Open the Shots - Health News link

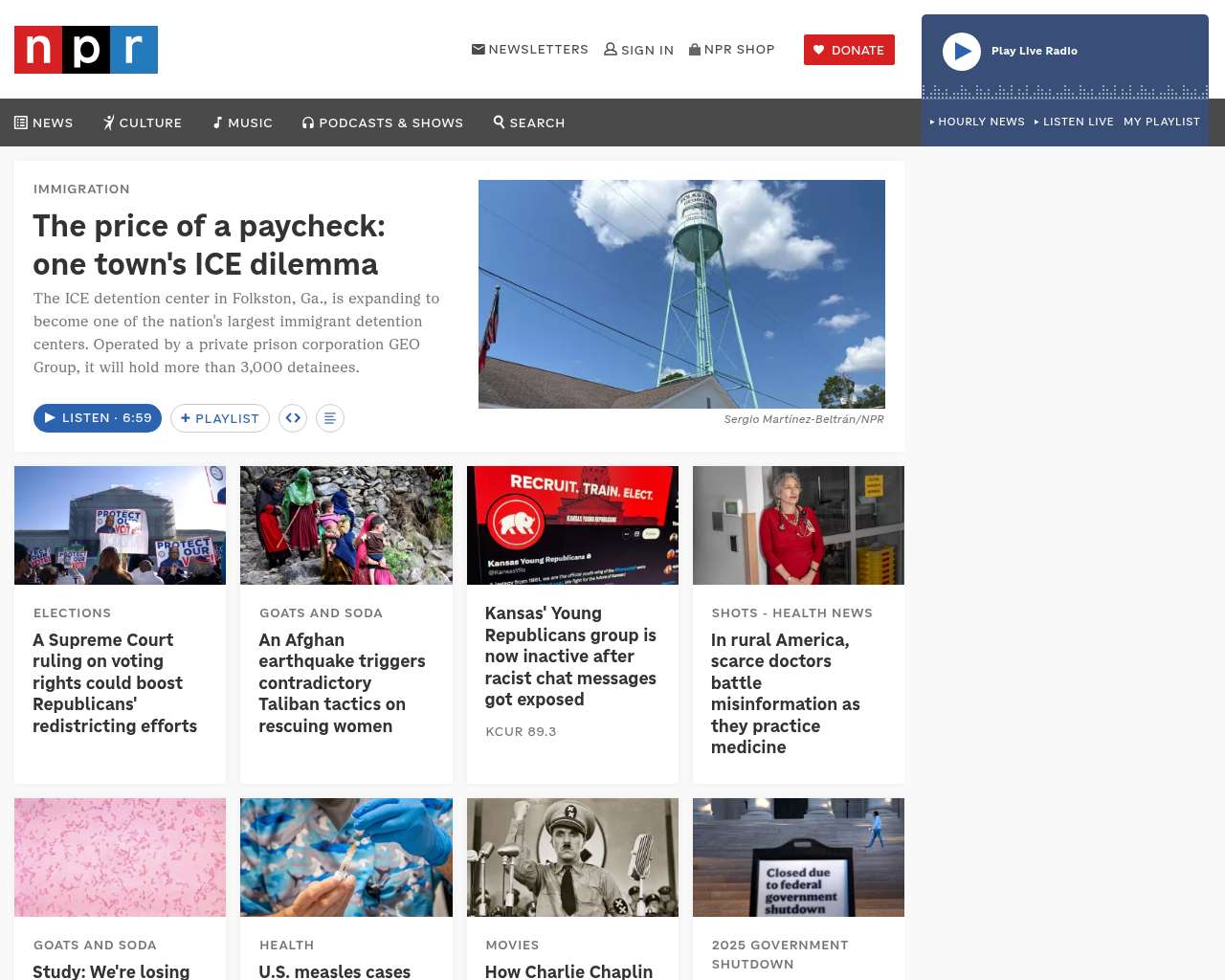(791, 612)
